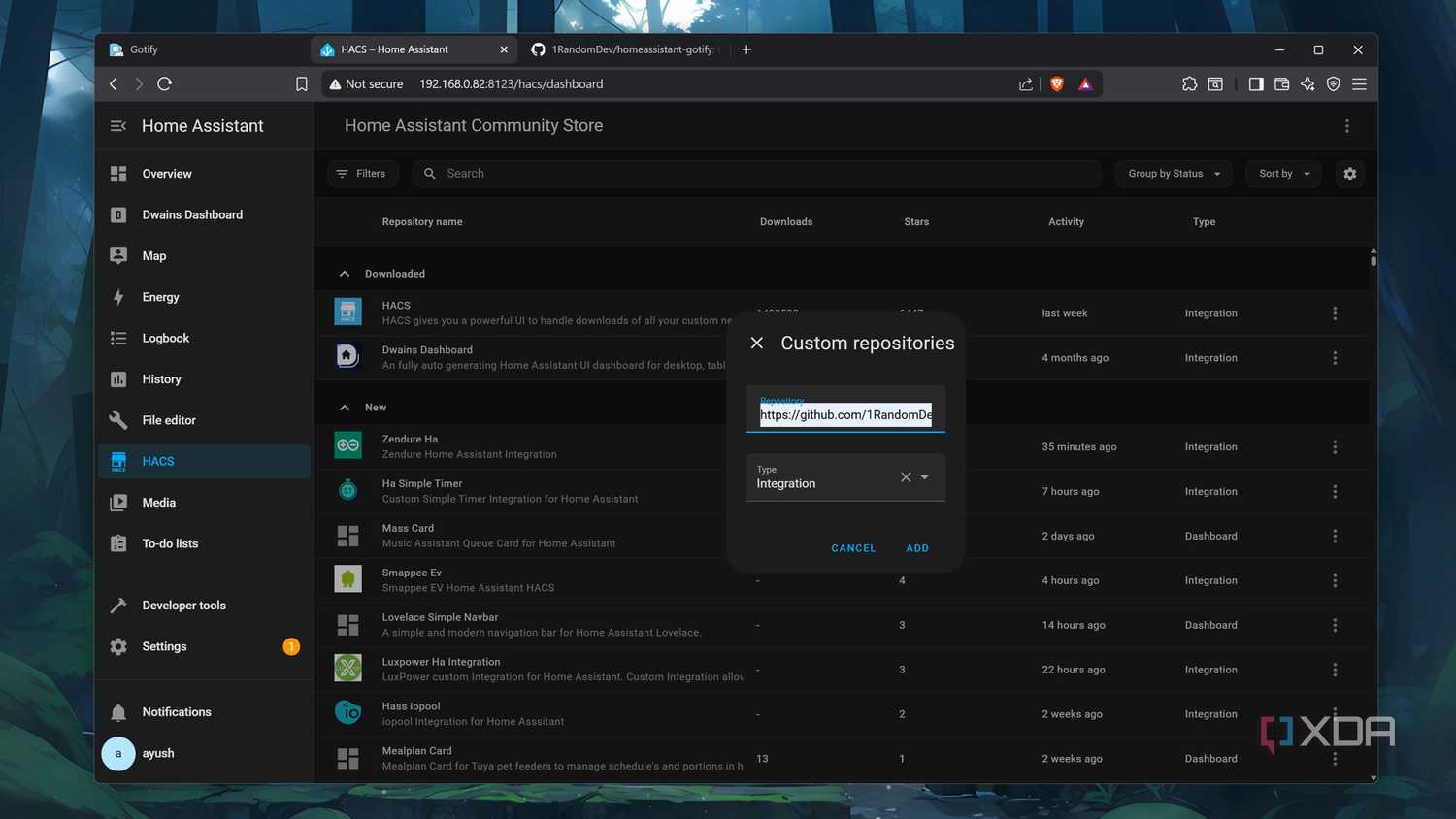Viewport: 1456px width, 819px height.
Task: Switch to the 1RandomDev GitHub tab
Action: (x=628, y=49)
